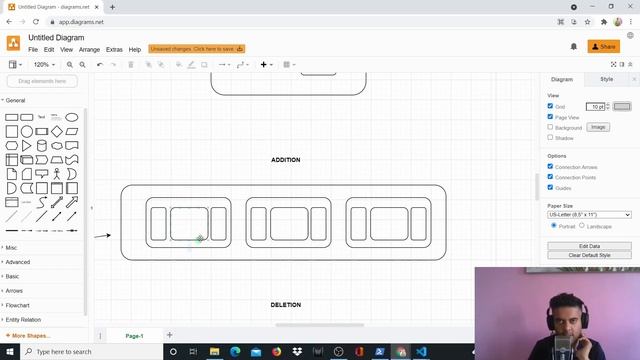Toggle the Guides checkbox

(550, 187)
